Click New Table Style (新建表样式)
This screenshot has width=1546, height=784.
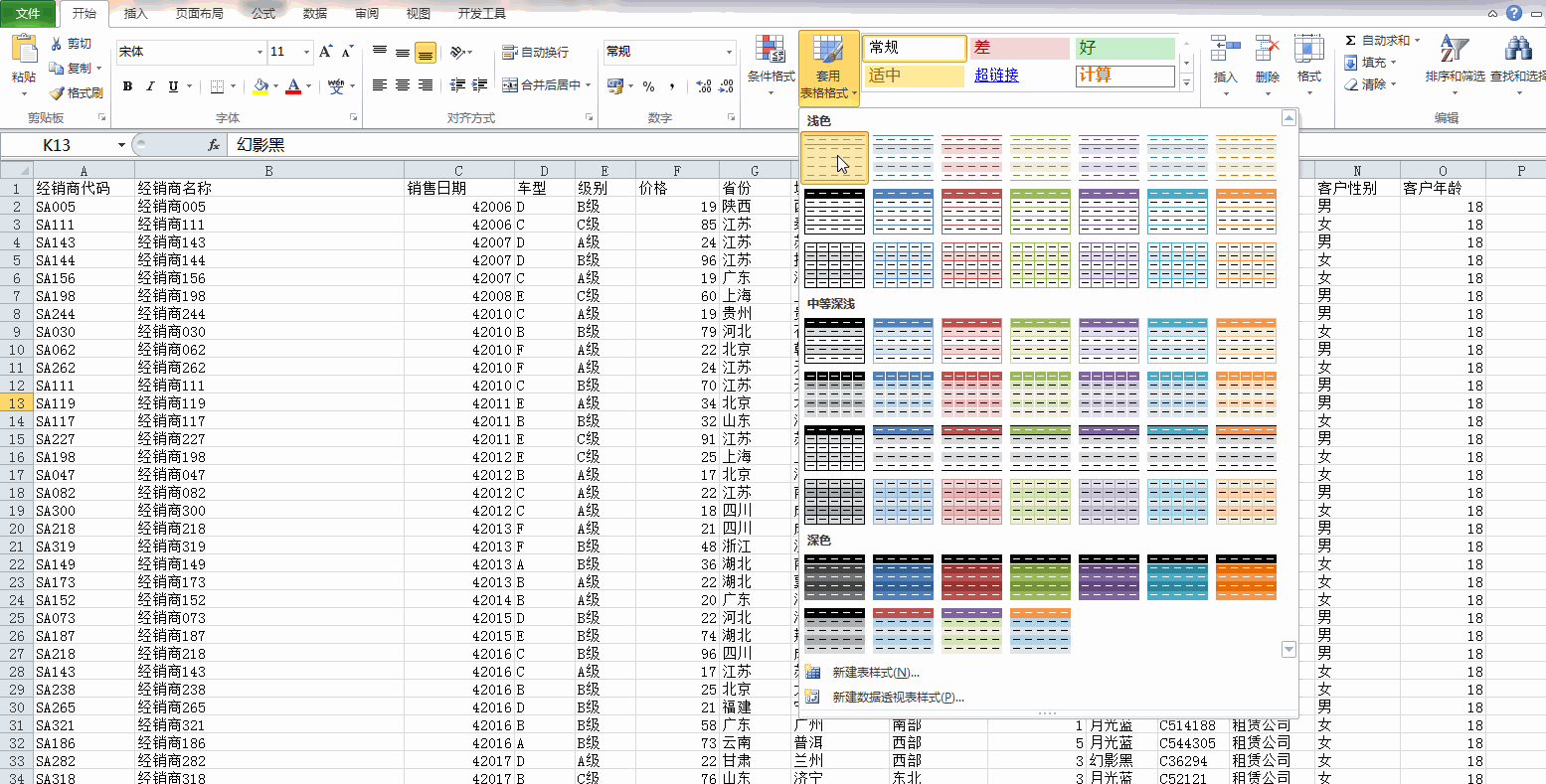coord(876,673)
